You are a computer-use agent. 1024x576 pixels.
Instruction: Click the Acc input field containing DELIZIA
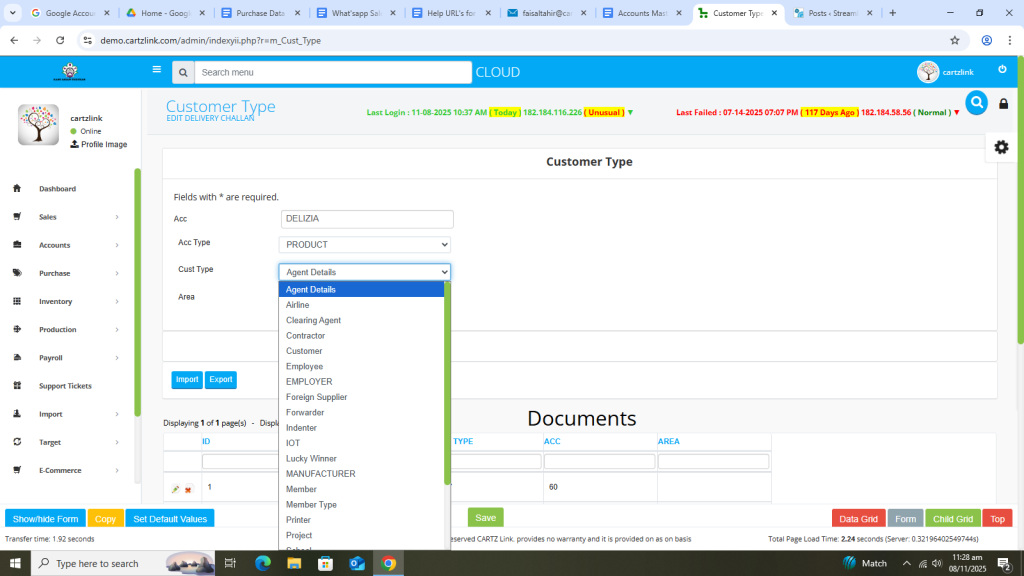tap(367, 219)
